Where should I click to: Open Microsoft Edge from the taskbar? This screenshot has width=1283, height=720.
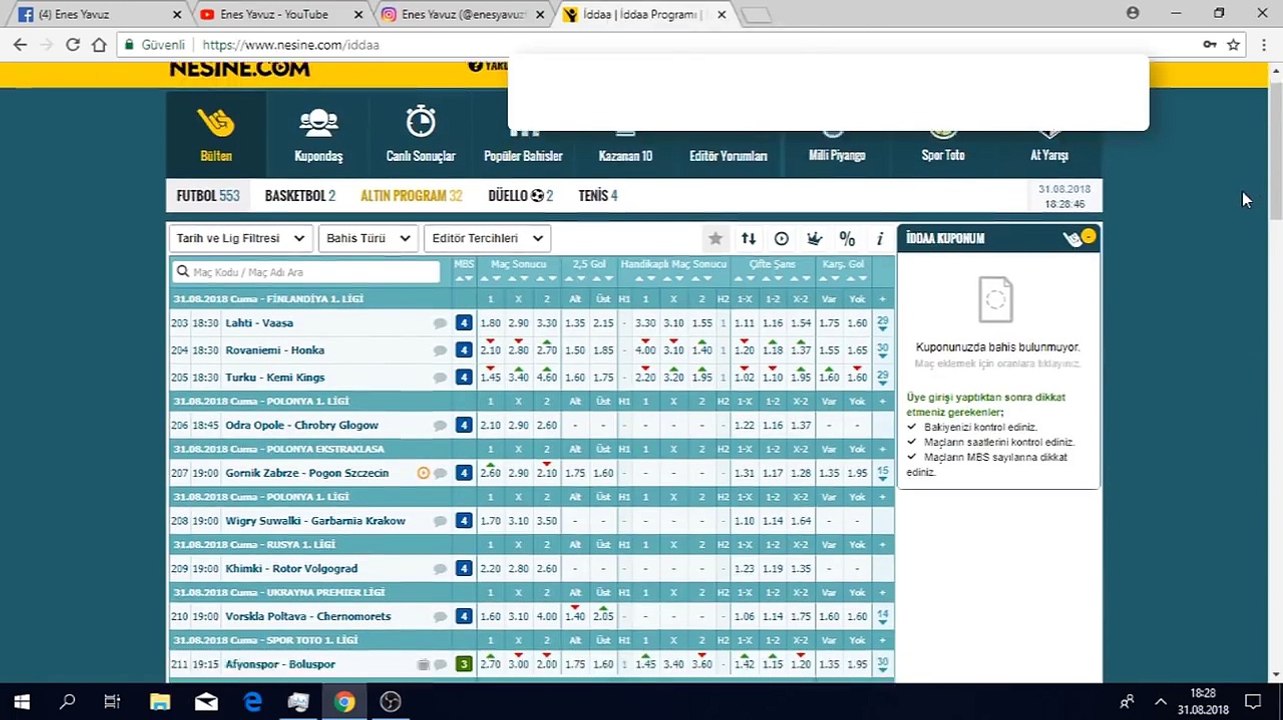pos(252,702)
